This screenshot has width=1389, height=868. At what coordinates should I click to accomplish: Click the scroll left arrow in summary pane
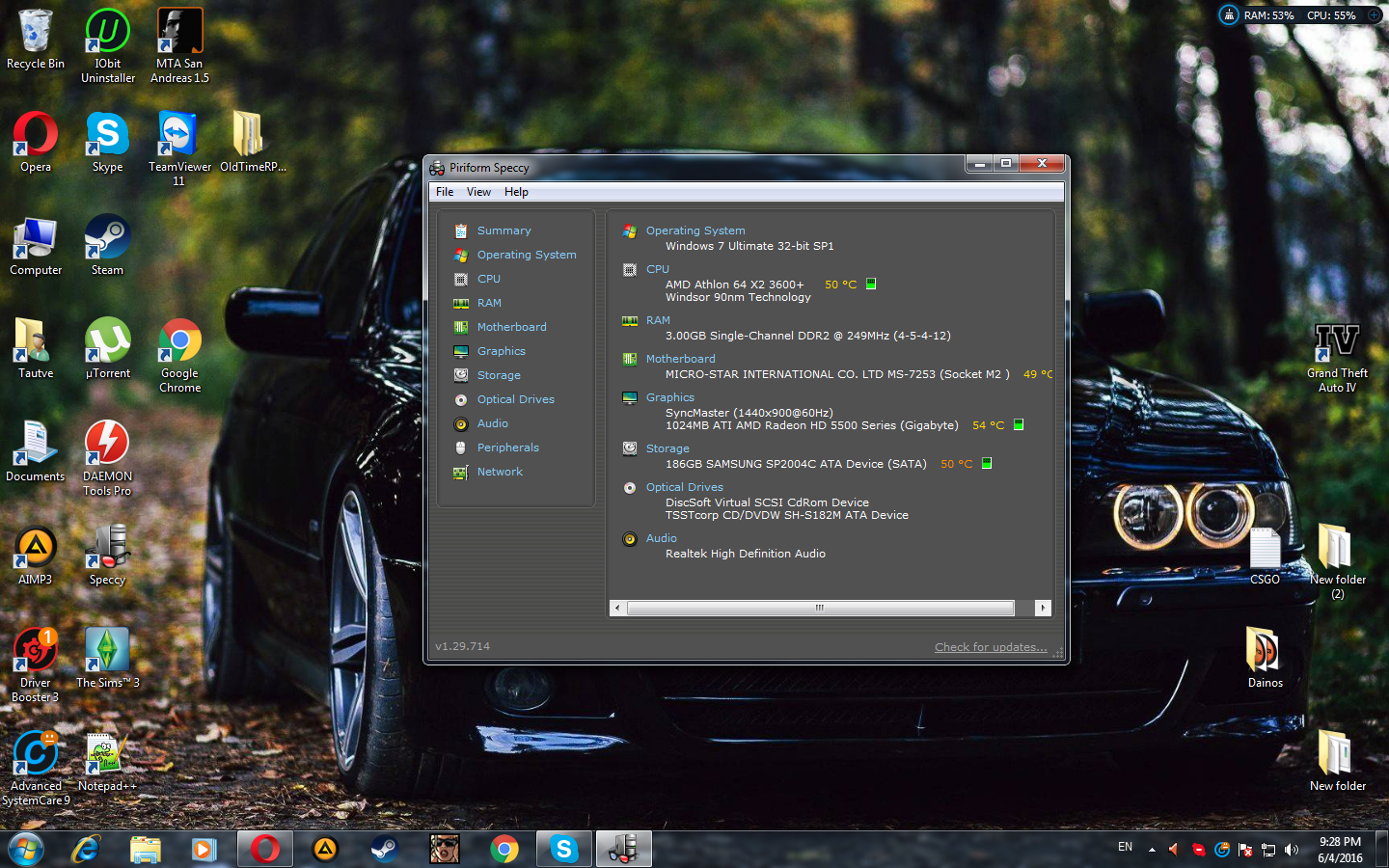617,608
